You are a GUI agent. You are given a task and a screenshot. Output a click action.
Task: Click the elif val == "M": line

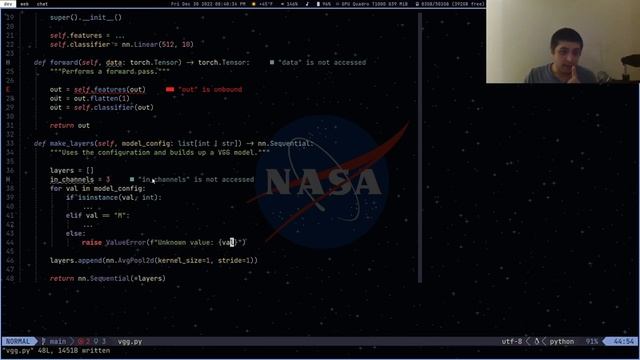(x=98, y=216)
